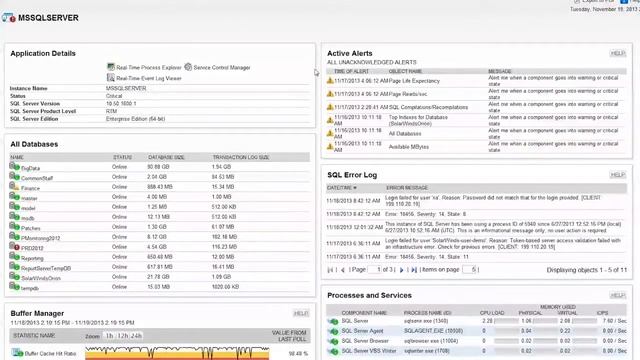
Task: Click the model database icon
Action: tap(14, 207)
